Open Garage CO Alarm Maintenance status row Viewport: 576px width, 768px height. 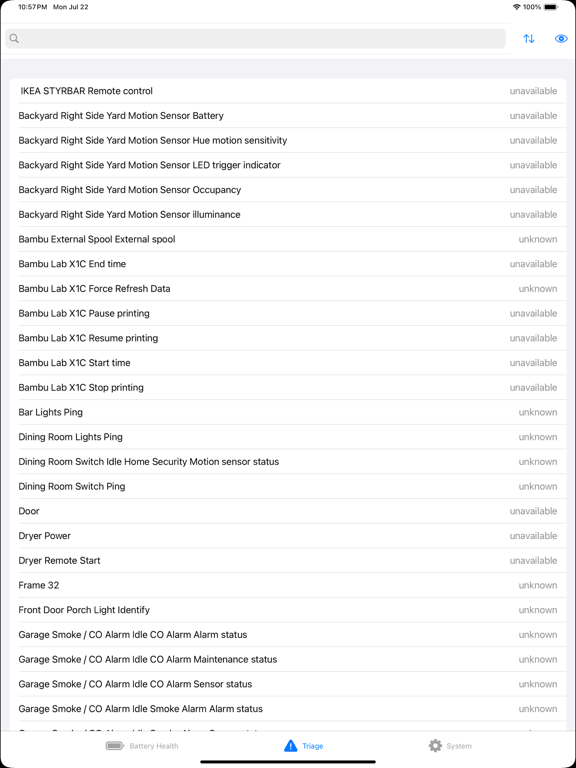tap(288, 659)
